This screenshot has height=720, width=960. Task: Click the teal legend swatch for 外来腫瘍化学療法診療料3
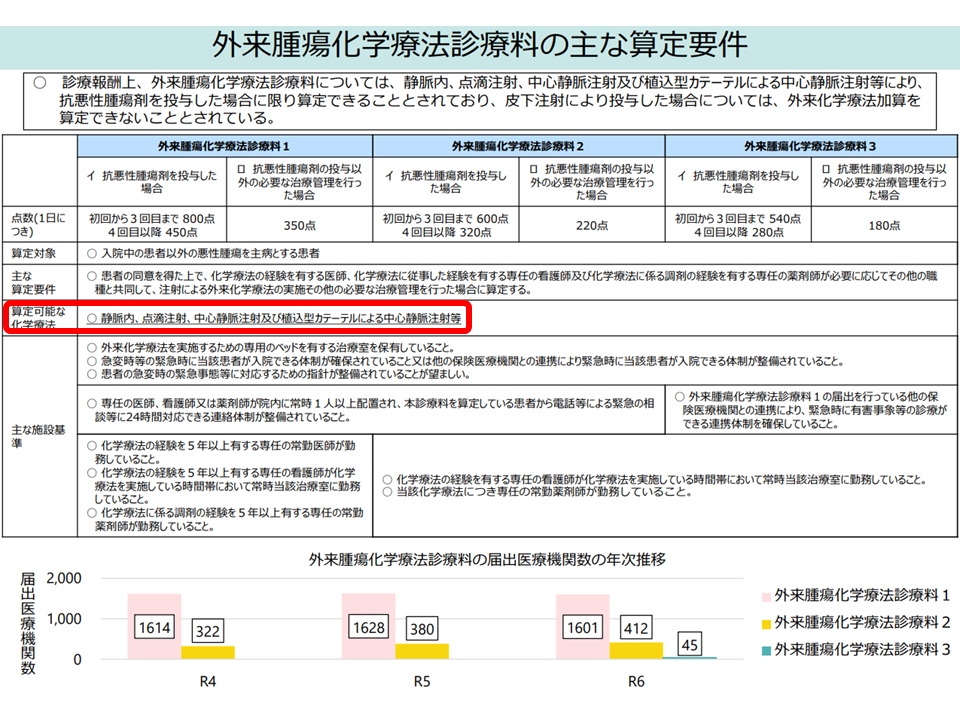pos(765,648)
